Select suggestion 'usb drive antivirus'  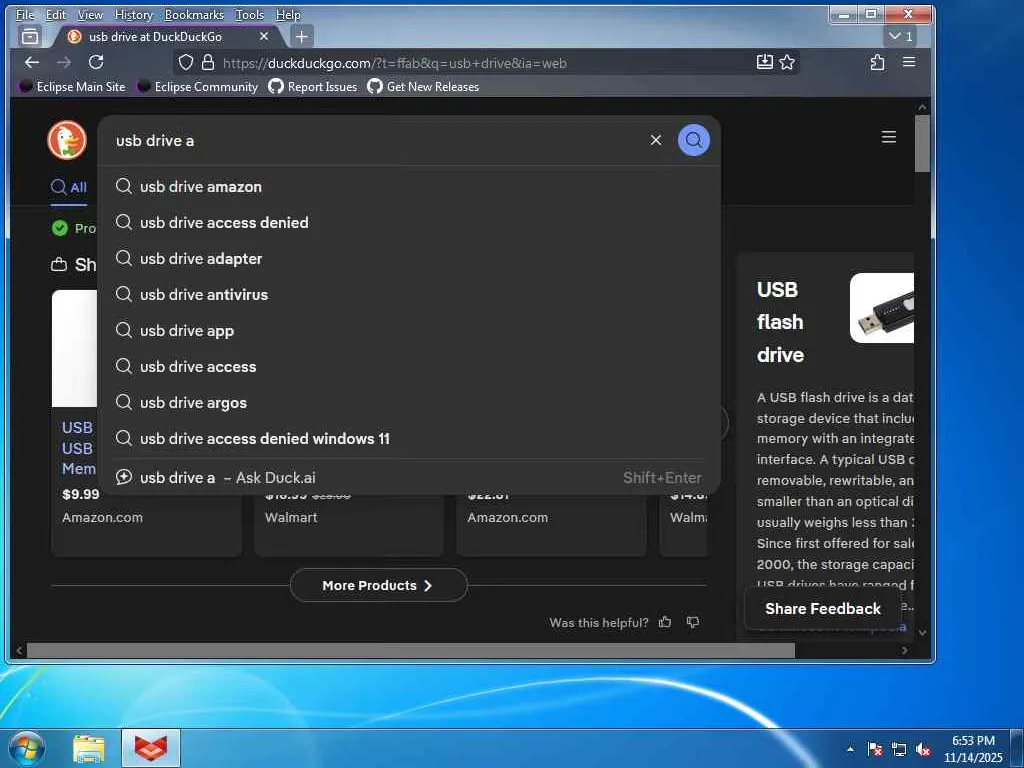tap(410, 294)
